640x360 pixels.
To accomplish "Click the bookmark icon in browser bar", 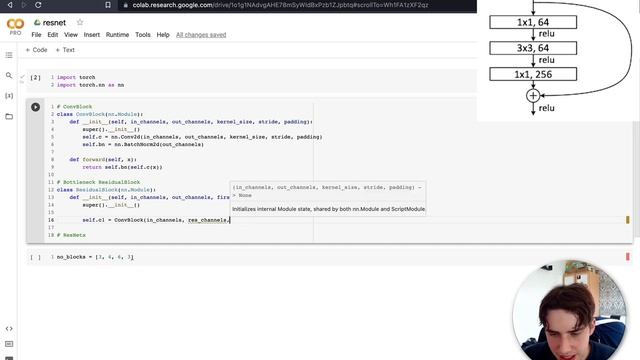I will [x=108, y=5].
